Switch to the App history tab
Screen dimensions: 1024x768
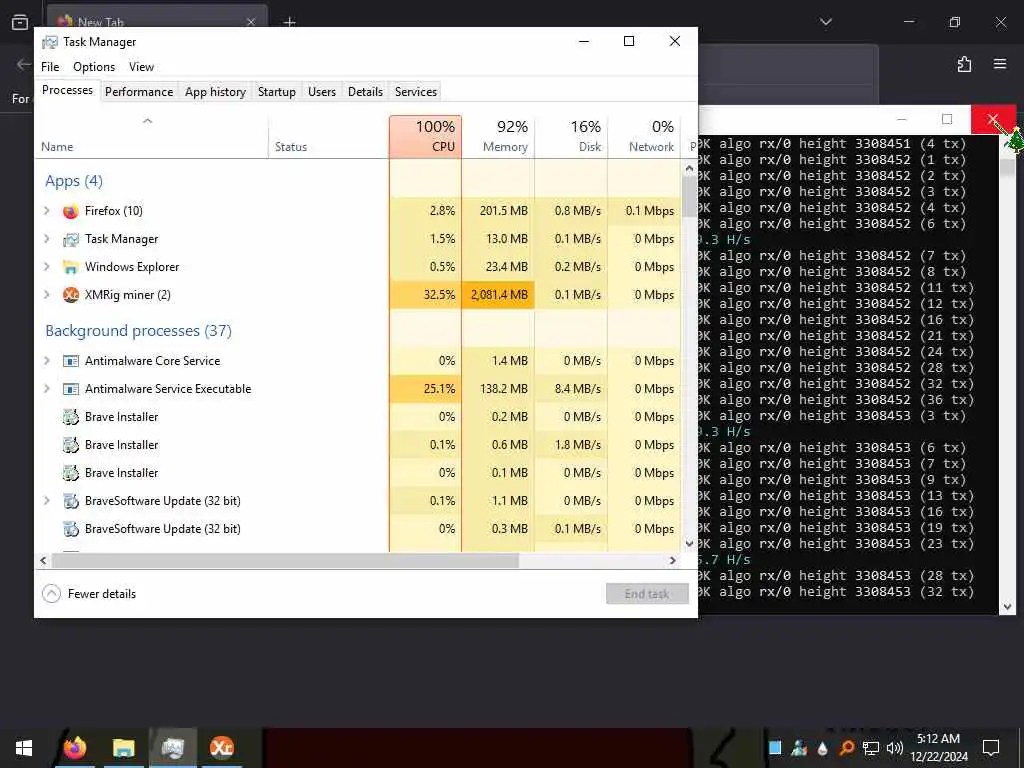[x=216, y=91]
